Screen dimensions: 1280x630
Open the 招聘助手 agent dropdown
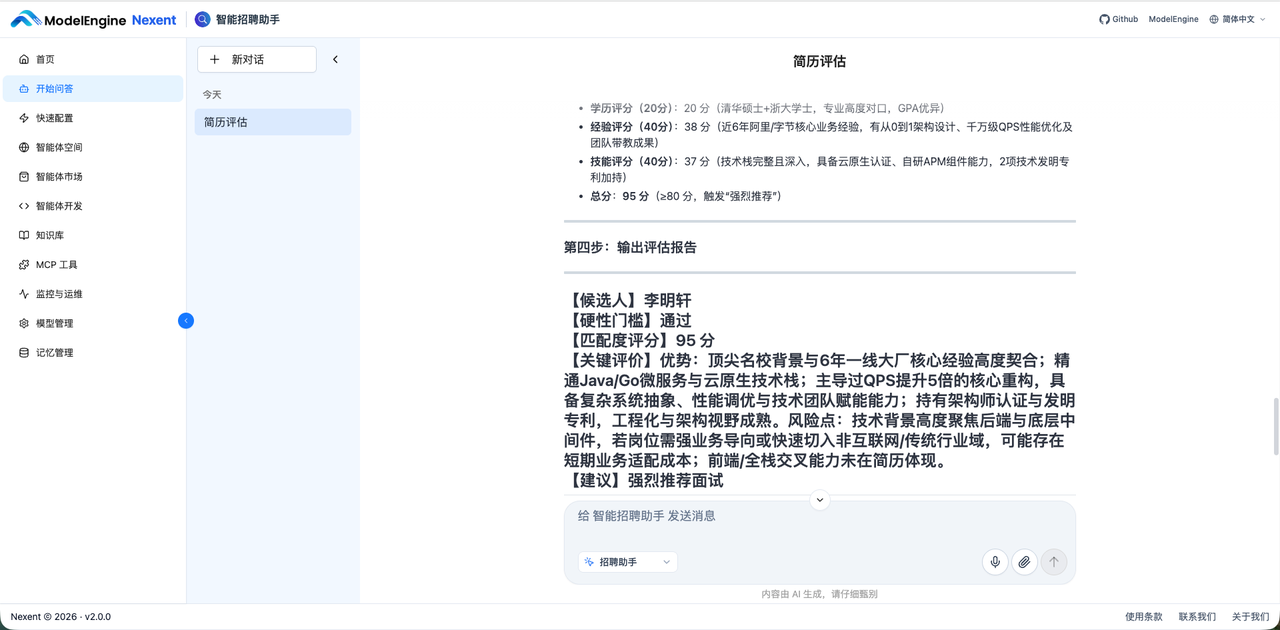627,562
